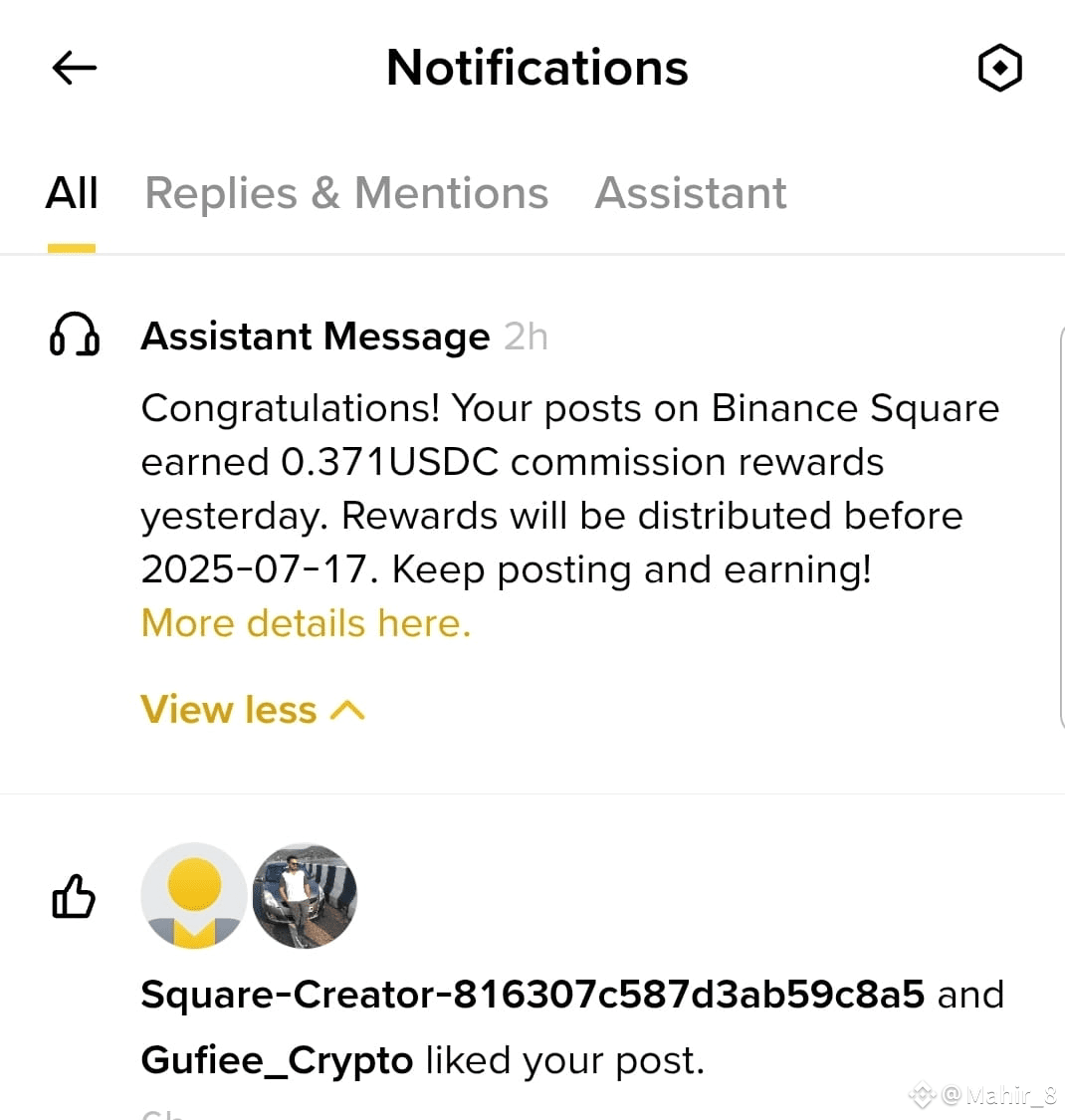Open the Assistant tab
The image size is (1065, 1120).
690,193
